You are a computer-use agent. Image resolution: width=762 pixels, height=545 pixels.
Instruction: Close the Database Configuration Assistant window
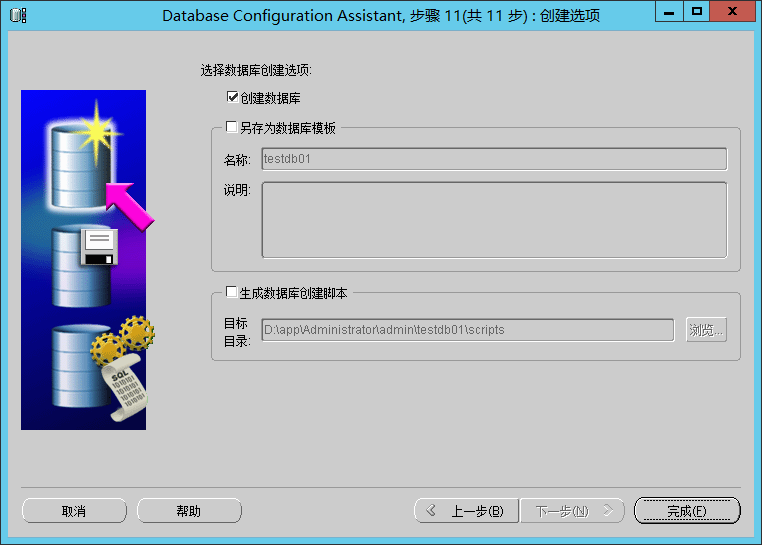(x=732, y=11)
